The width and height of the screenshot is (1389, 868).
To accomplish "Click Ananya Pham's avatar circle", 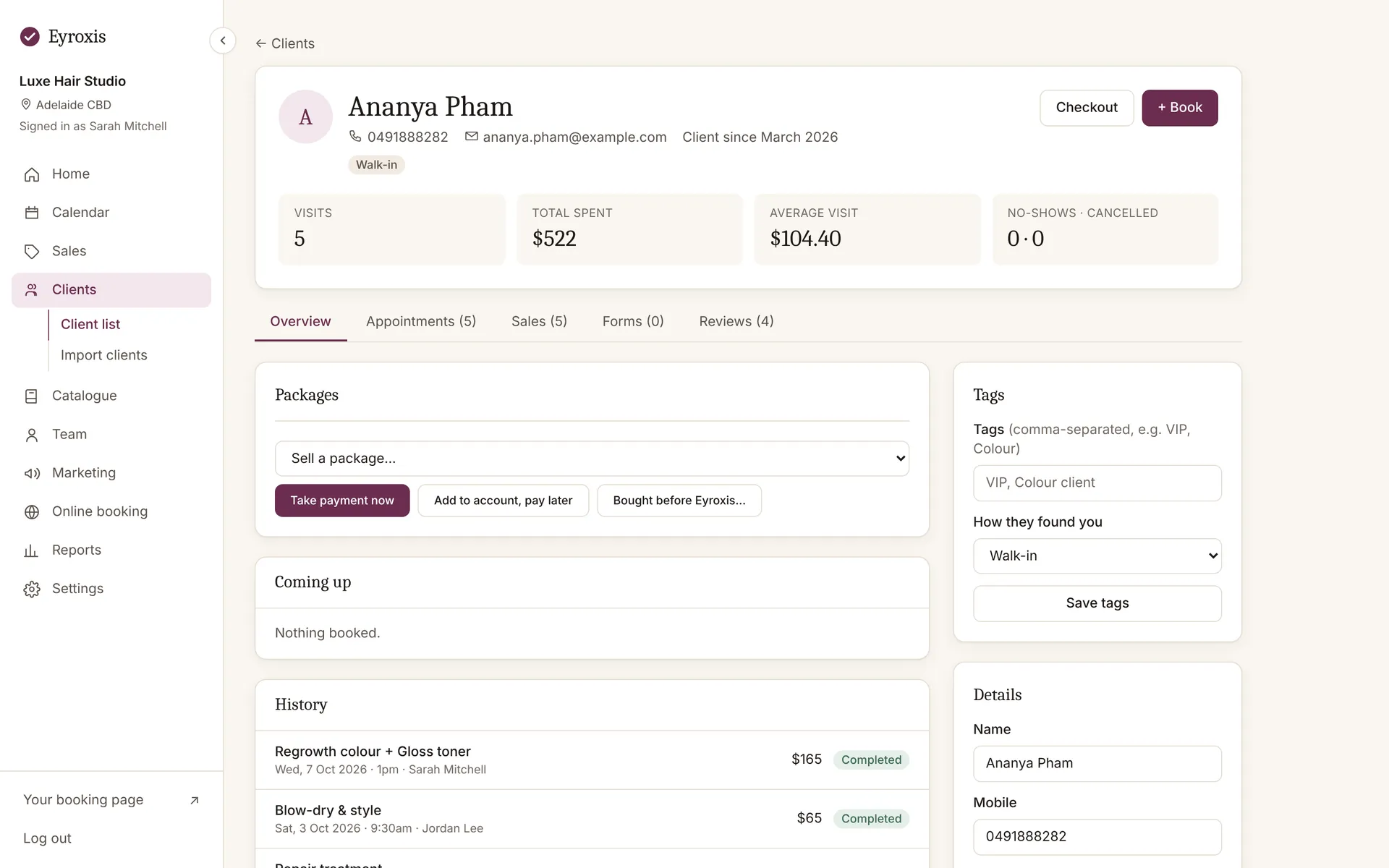I will tap(305, 116).
